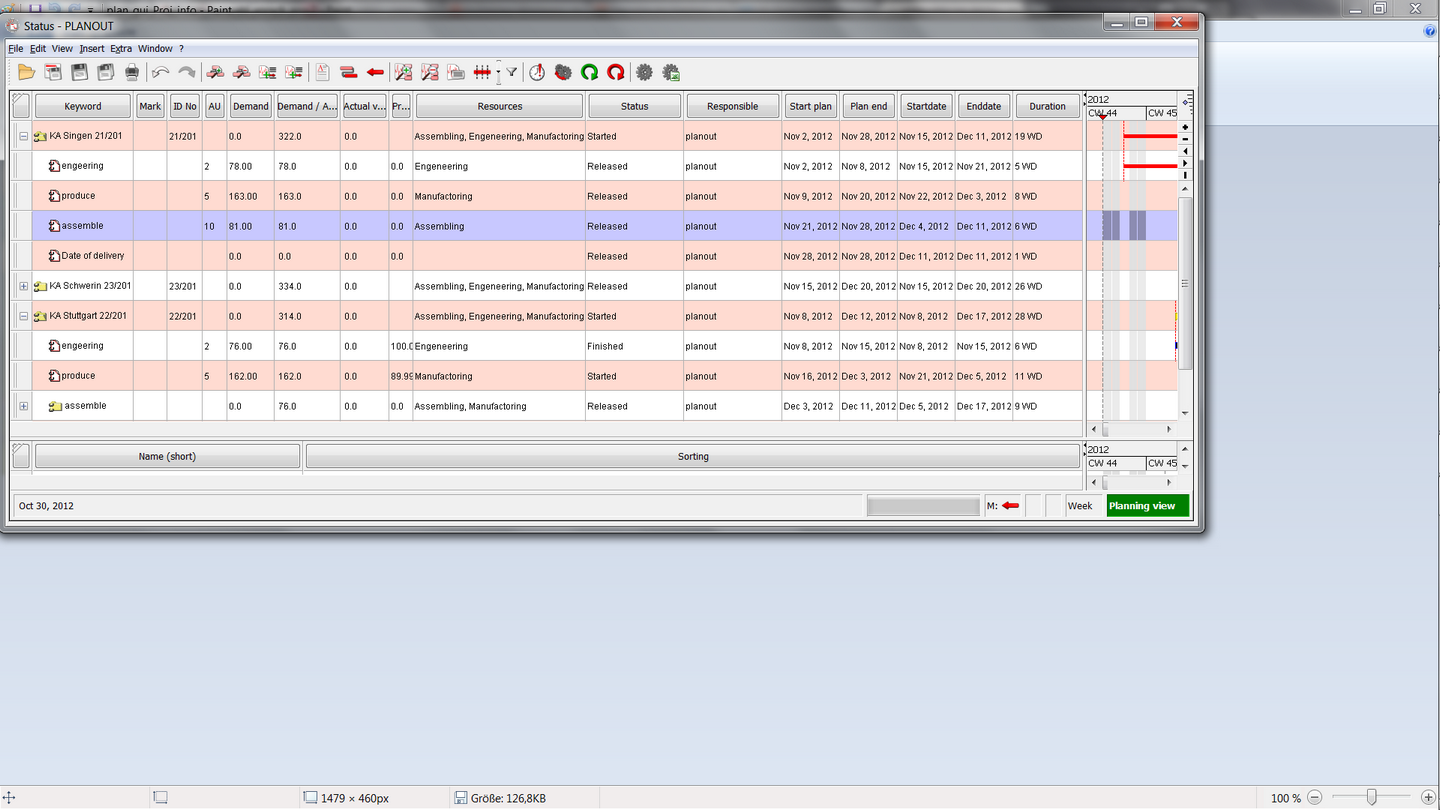1440x810 pixels.
Task: Click the red fence-like toolbar icon
Action: tap(482, 72)
